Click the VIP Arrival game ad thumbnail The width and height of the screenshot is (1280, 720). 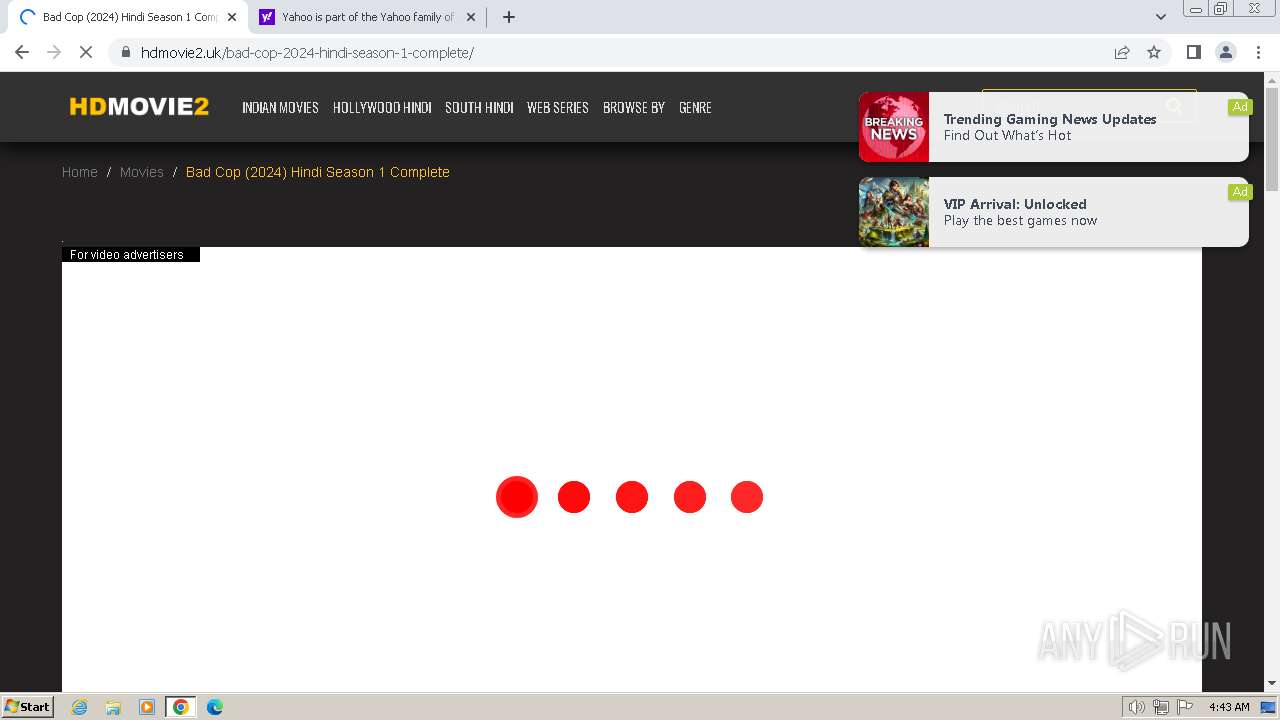click(x=894, y=212)
